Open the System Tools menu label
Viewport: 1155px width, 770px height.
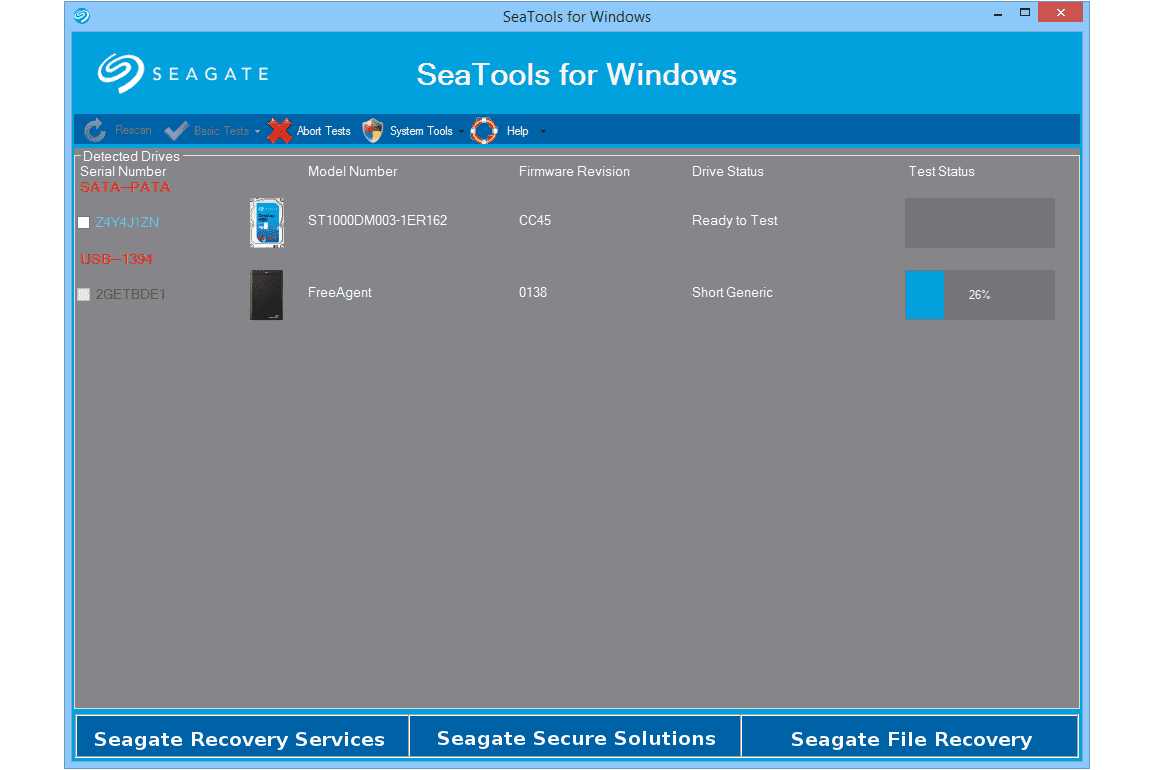421,131
